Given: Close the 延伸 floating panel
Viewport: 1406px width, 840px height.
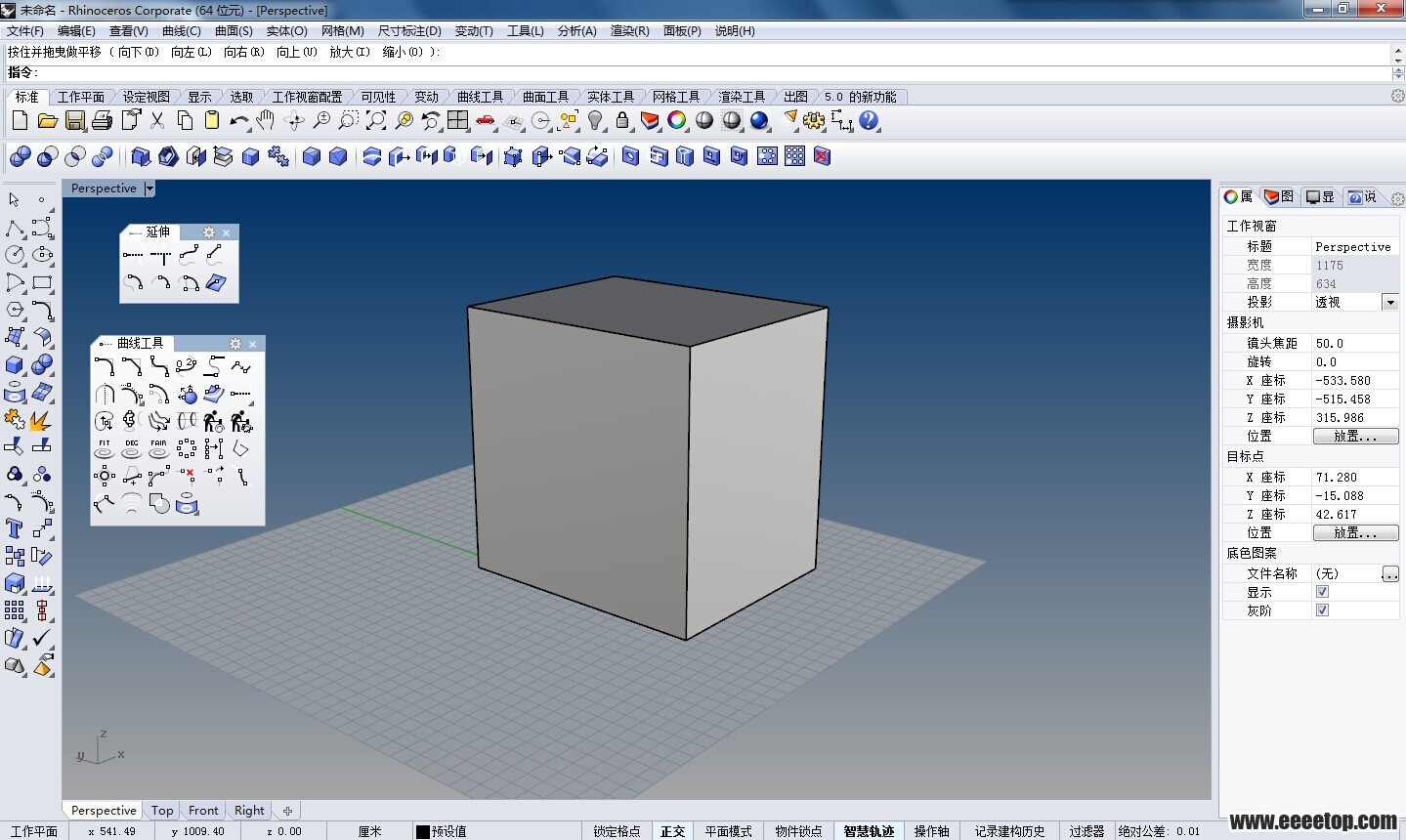Looking at the screenshot, I should coord(227,232).
